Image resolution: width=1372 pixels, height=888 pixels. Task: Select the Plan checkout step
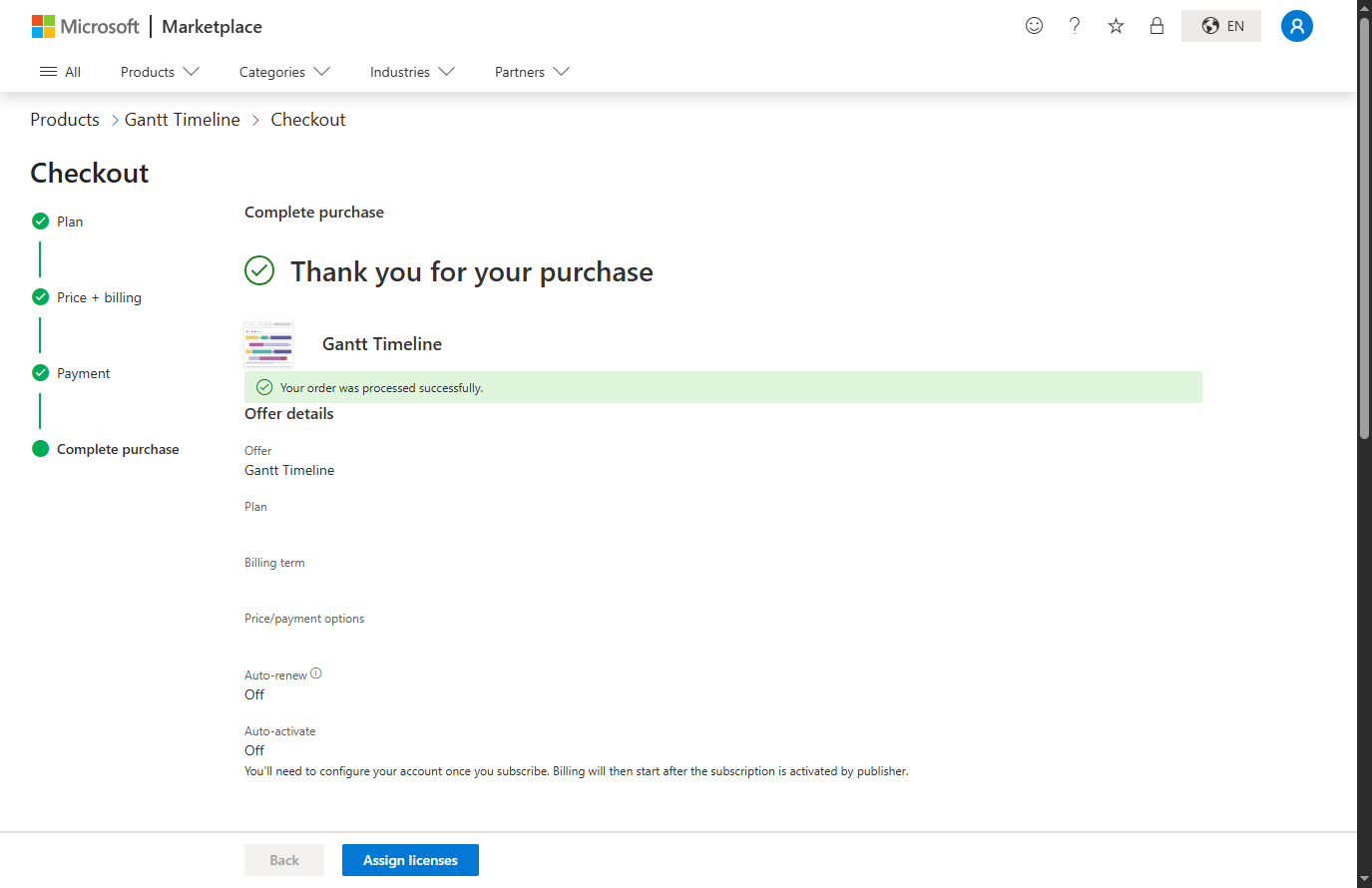click(58, 222)
